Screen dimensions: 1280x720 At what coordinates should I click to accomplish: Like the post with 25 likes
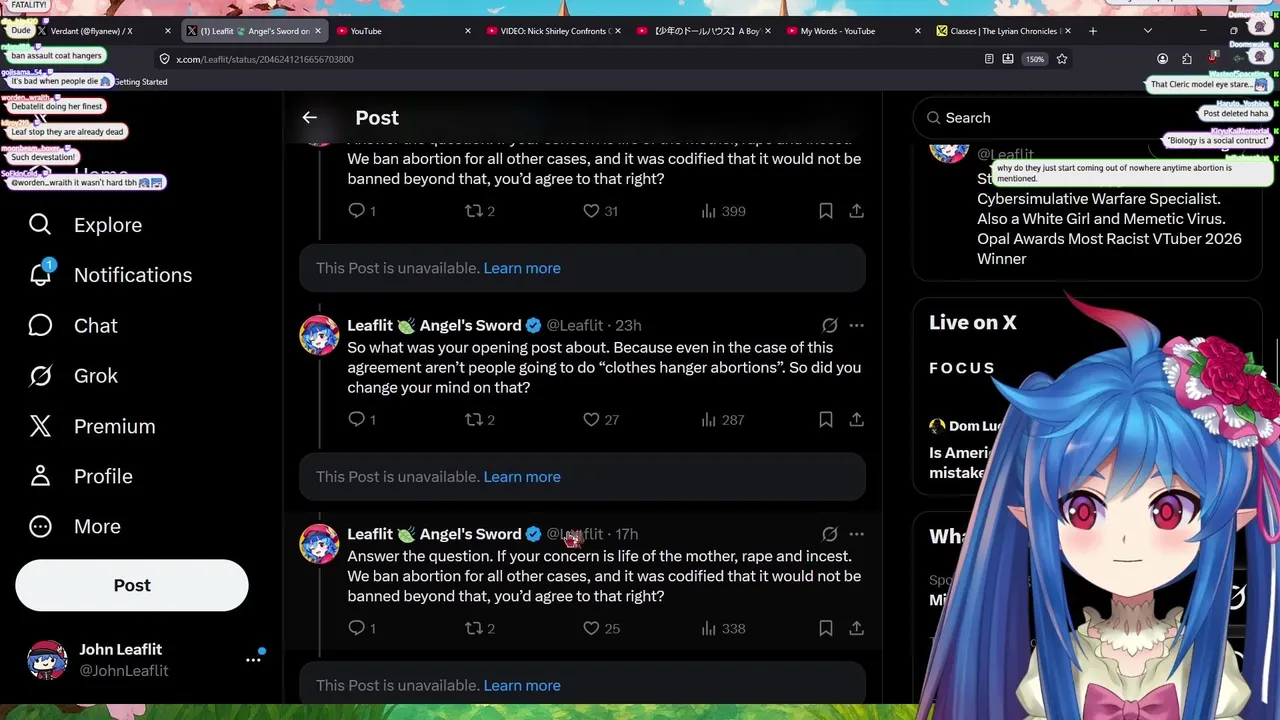point(600,628)
